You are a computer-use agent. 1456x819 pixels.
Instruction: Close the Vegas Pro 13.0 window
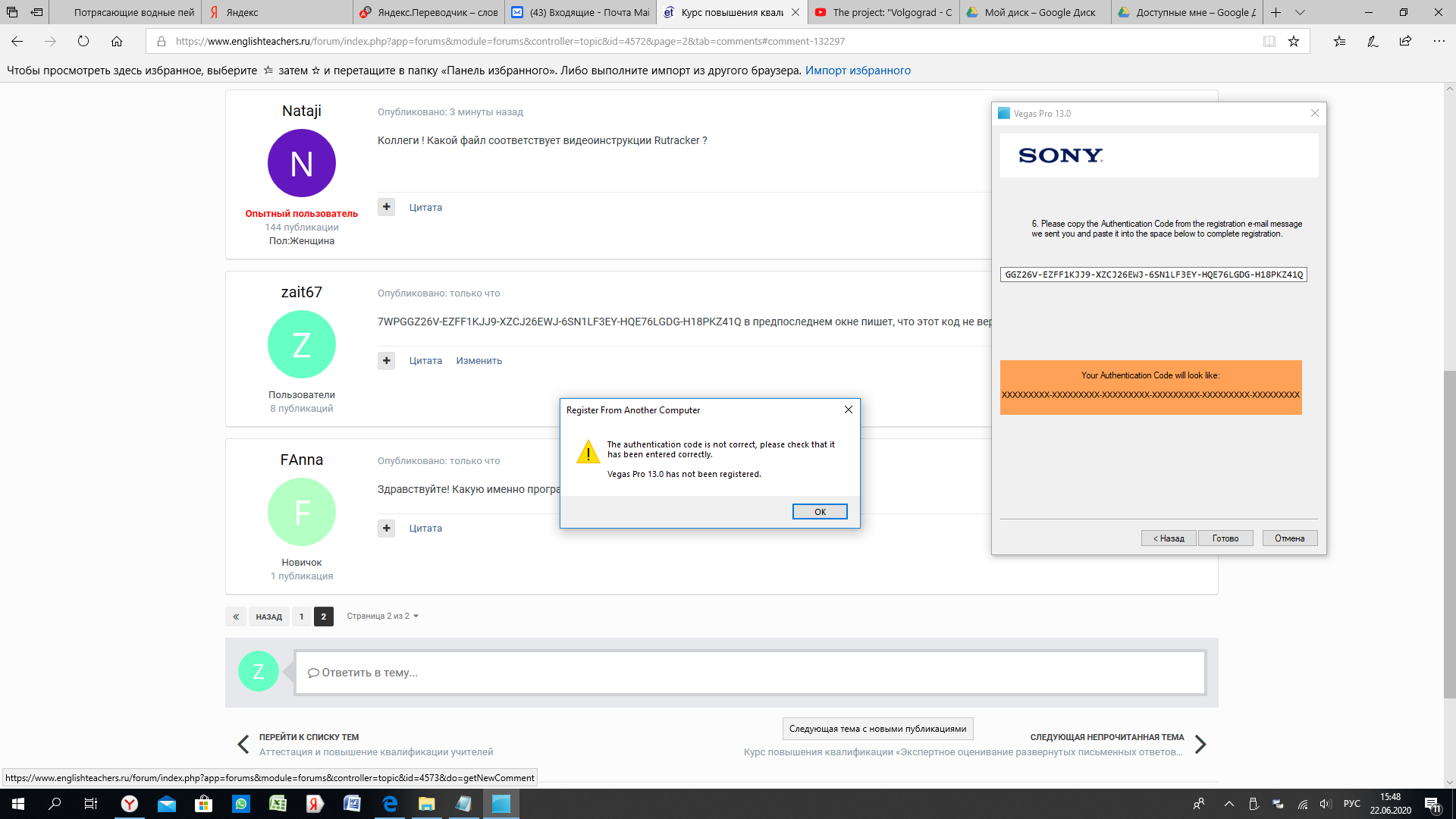pyautogui.click(x=1315, y=113)
